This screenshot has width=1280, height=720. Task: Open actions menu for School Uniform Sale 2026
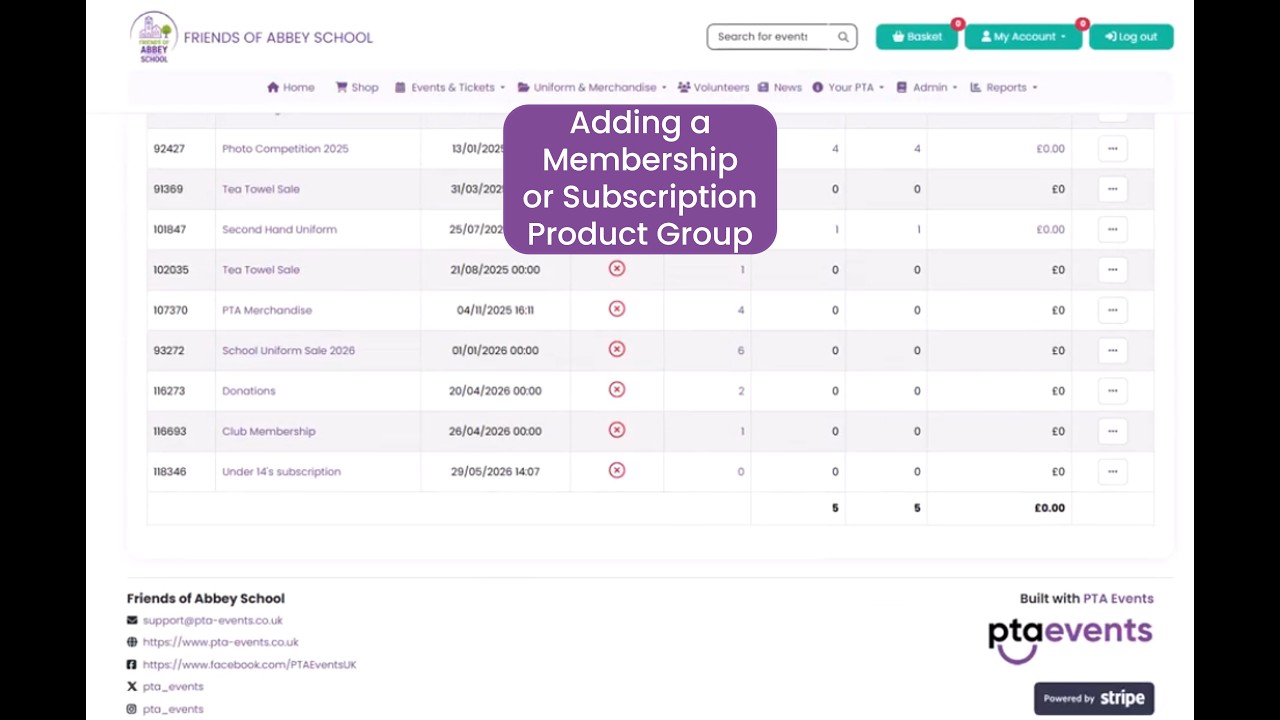1112,350
